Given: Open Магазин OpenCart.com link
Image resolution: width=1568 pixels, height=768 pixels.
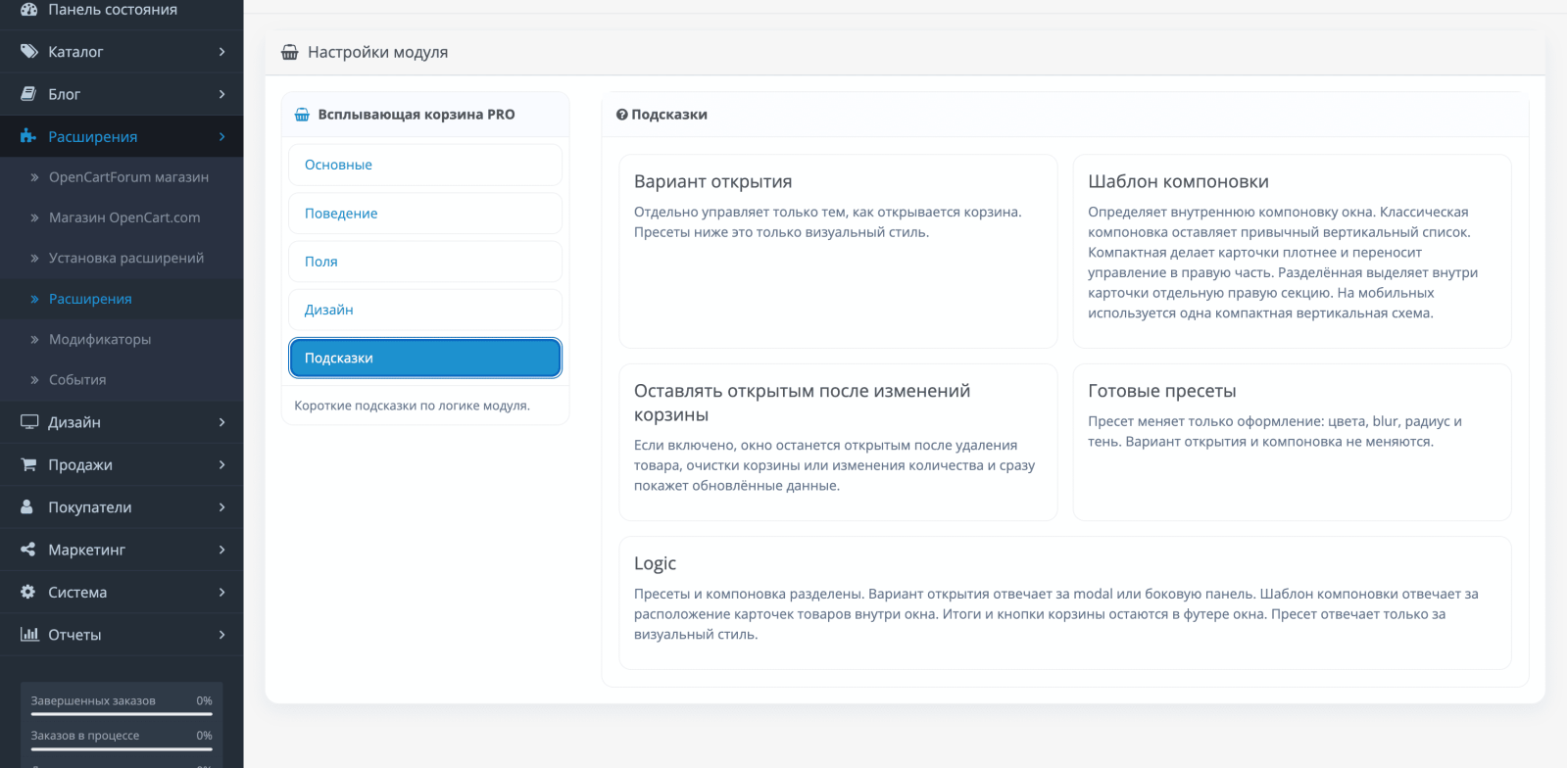Looking at the screenshot, I should coord(122,217).
